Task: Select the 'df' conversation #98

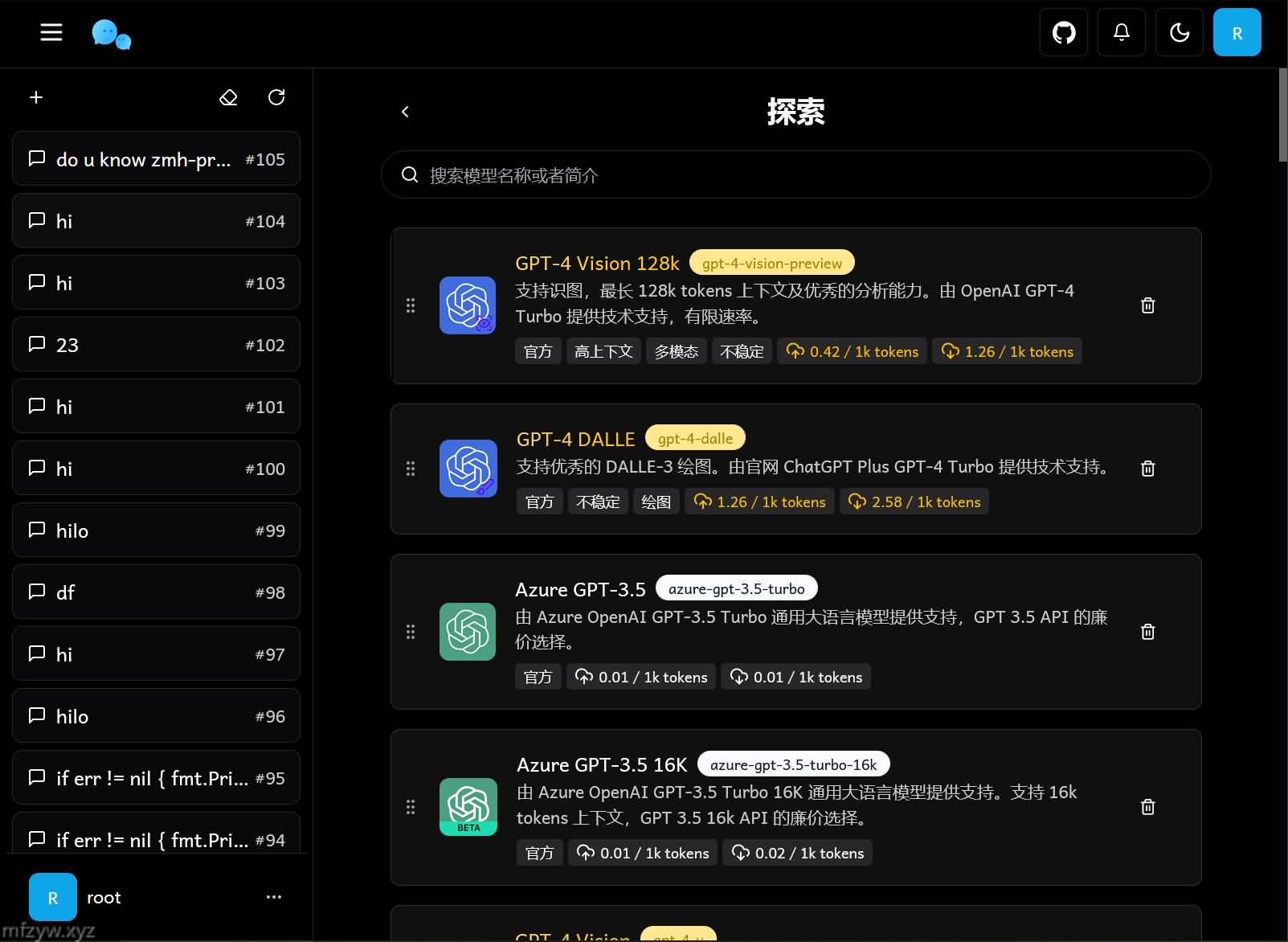Action: [156, 592]
